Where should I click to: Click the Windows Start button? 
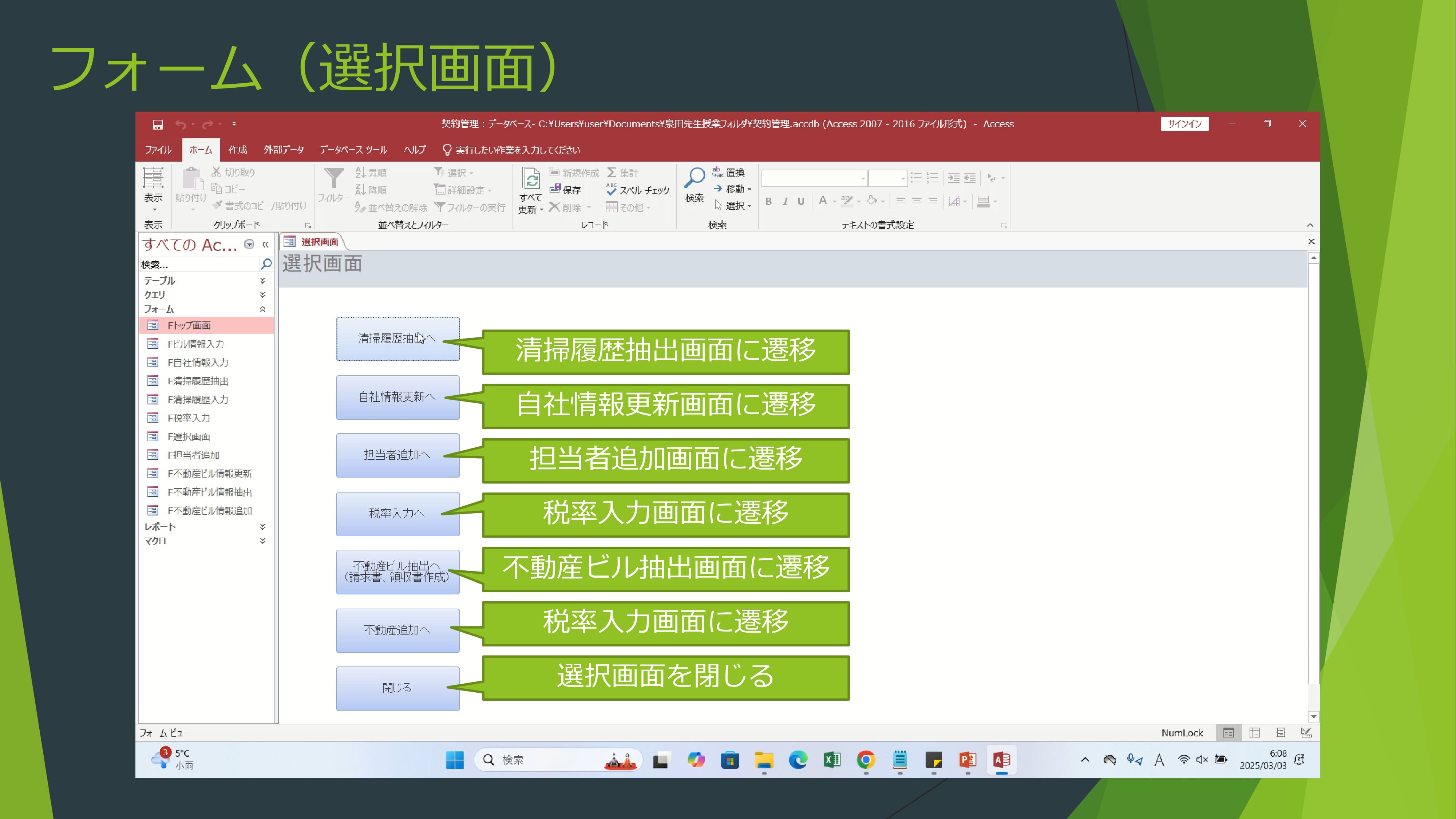click(454, 760)
